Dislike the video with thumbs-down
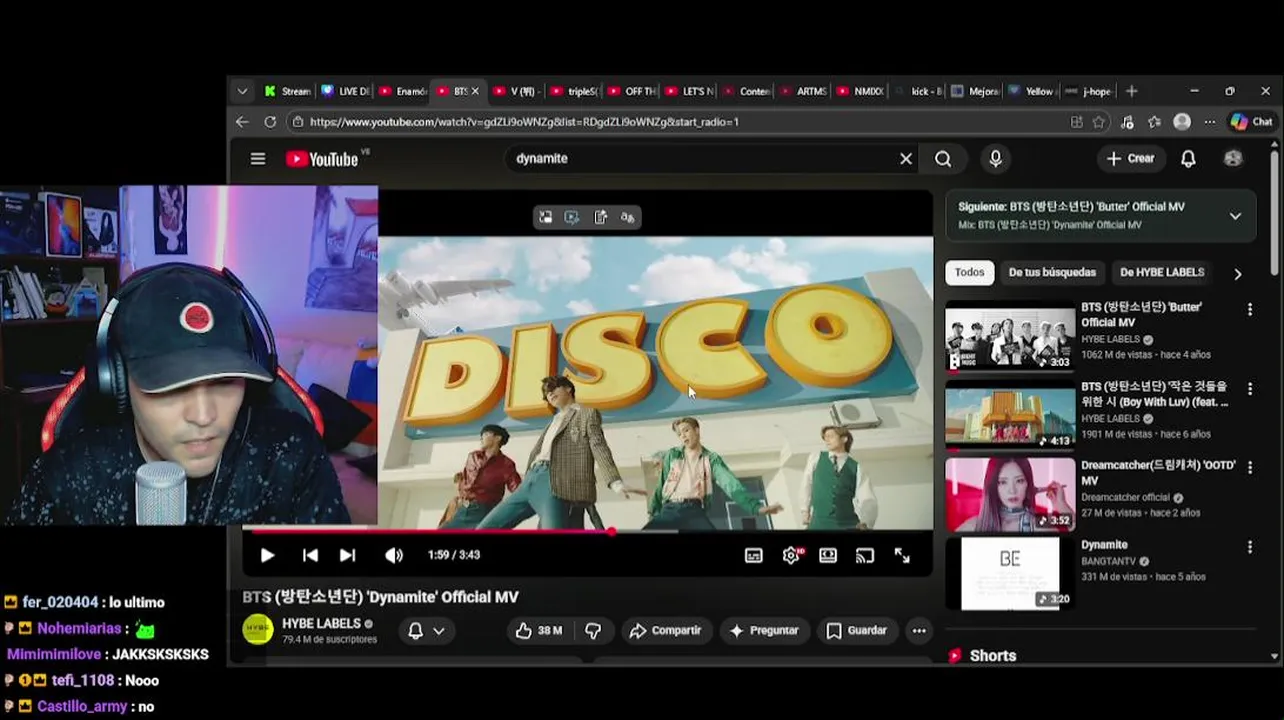This screenshot has width=1284, height=720. coord(593,631)
